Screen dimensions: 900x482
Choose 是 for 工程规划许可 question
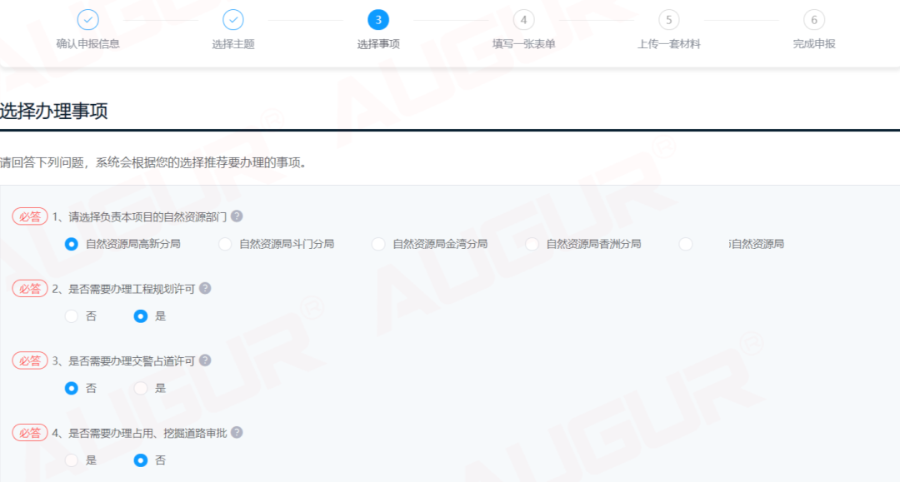[x=141, y=316]
